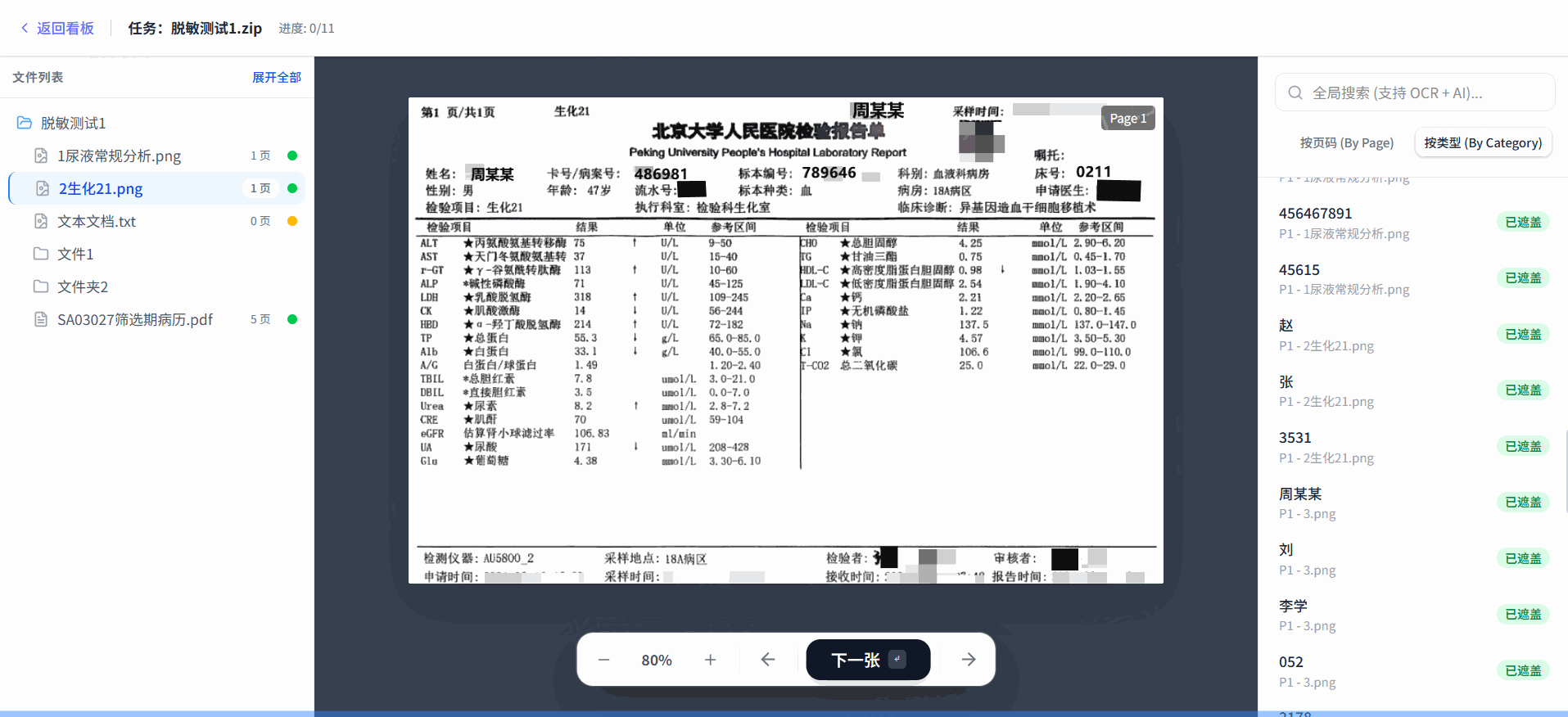Go to next image with right arrow
The image size is (1568, 717).
[969, 660]
